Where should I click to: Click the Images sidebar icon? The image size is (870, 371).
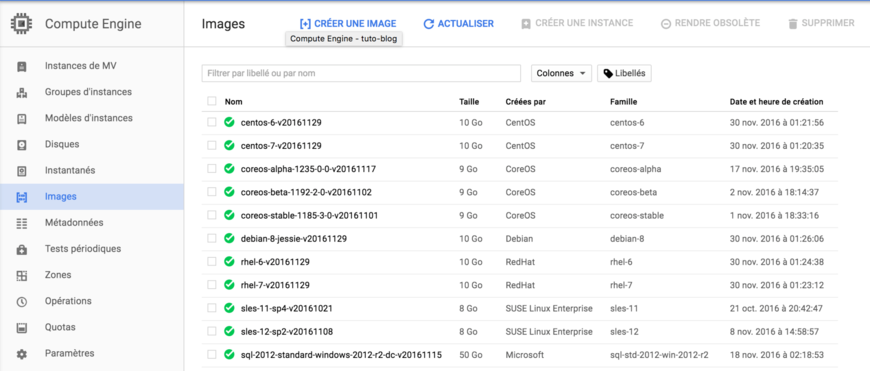tap(22, 197)
